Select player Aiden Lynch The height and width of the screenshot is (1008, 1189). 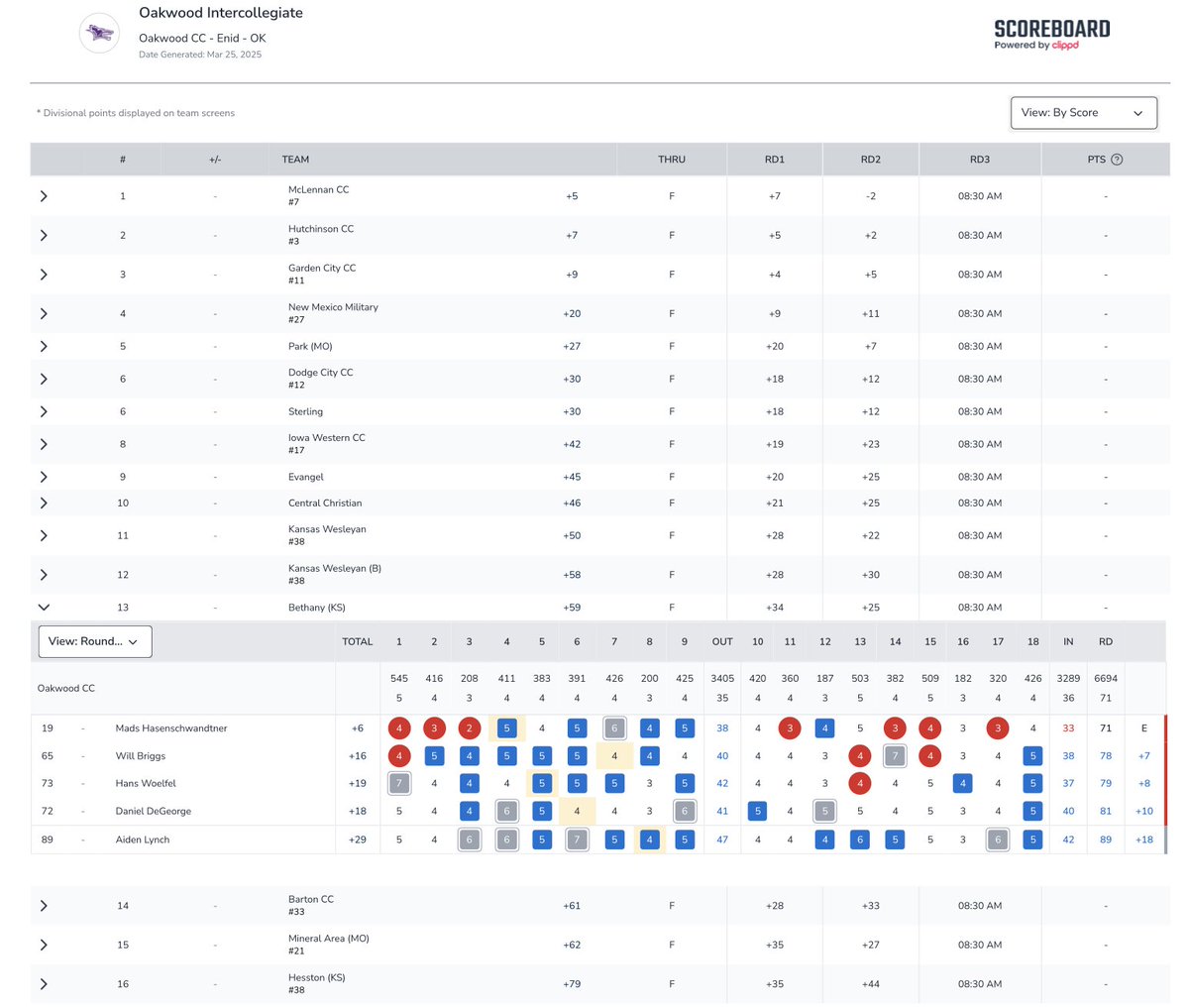click(143, 840)
